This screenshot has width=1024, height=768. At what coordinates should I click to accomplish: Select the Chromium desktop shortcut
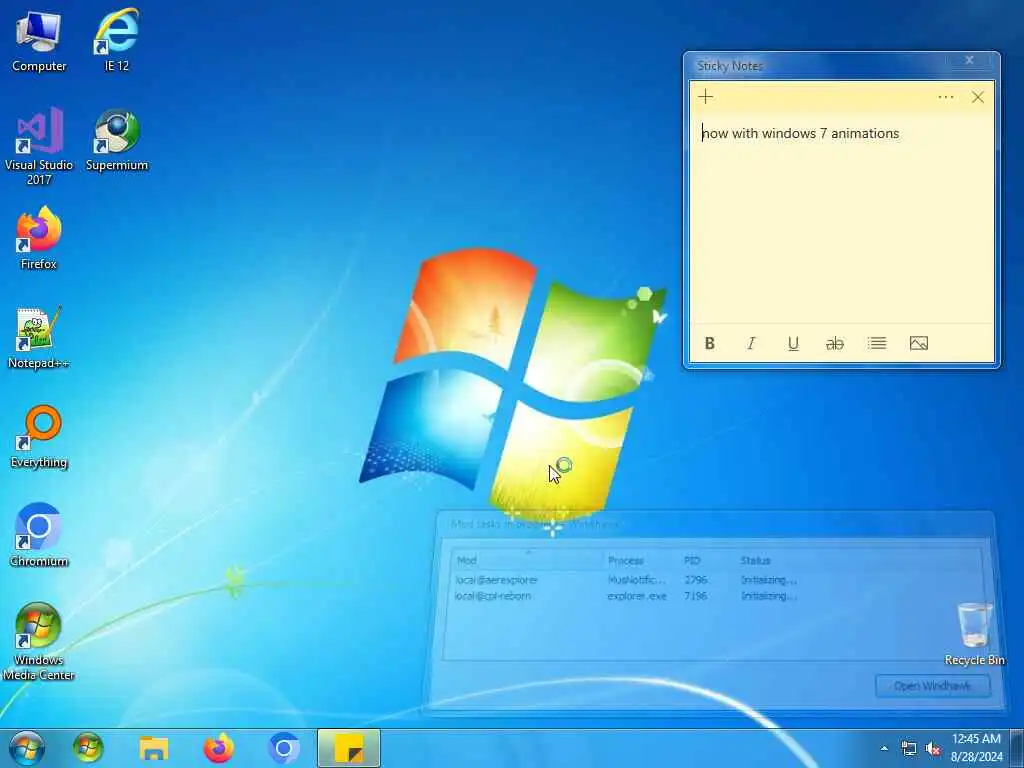coord(39,536)
